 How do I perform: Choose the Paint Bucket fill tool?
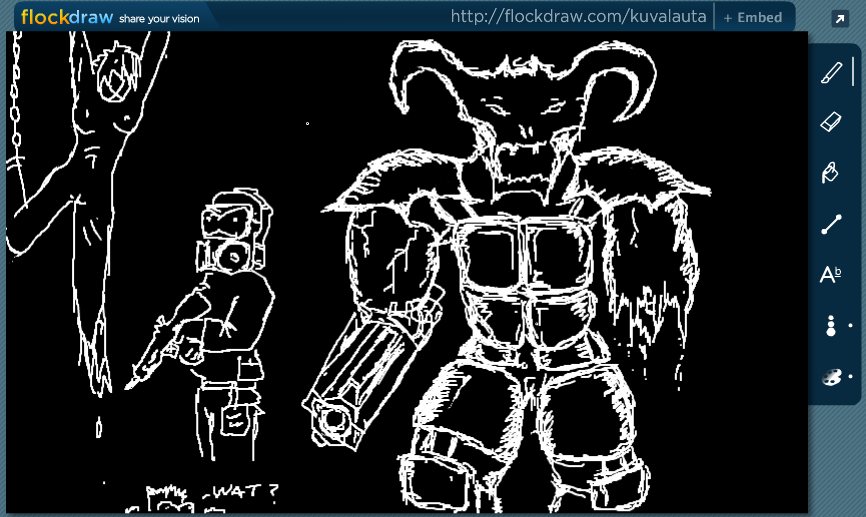pyautogui.click(x=830, y=173)
